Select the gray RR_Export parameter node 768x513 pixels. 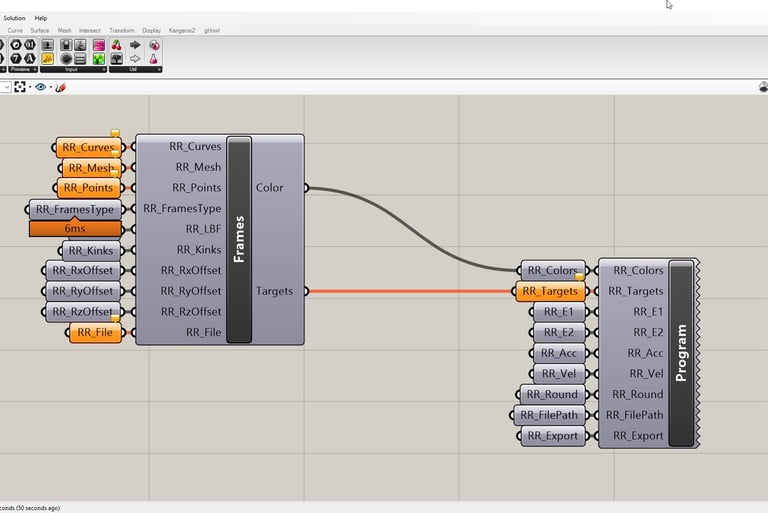pyautogui.click(x=553, y=436)
